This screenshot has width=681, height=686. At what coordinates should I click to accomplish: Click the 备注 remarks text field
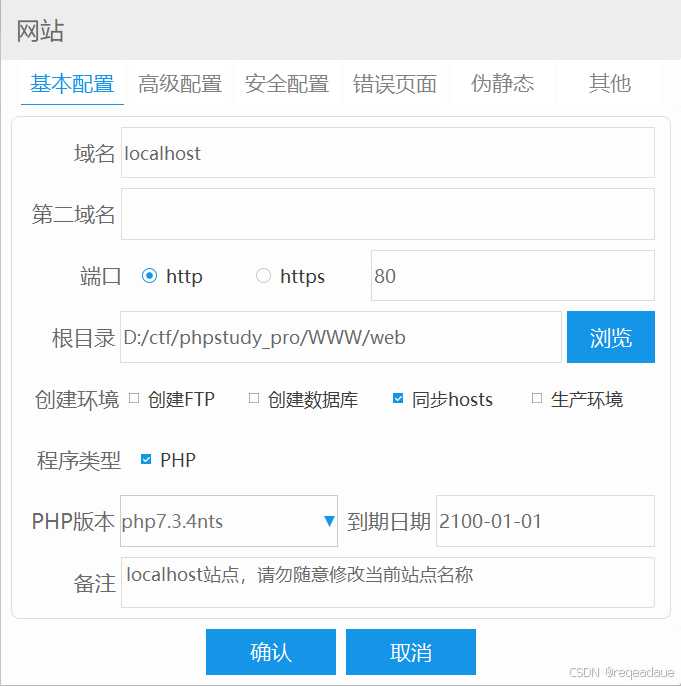388,582
